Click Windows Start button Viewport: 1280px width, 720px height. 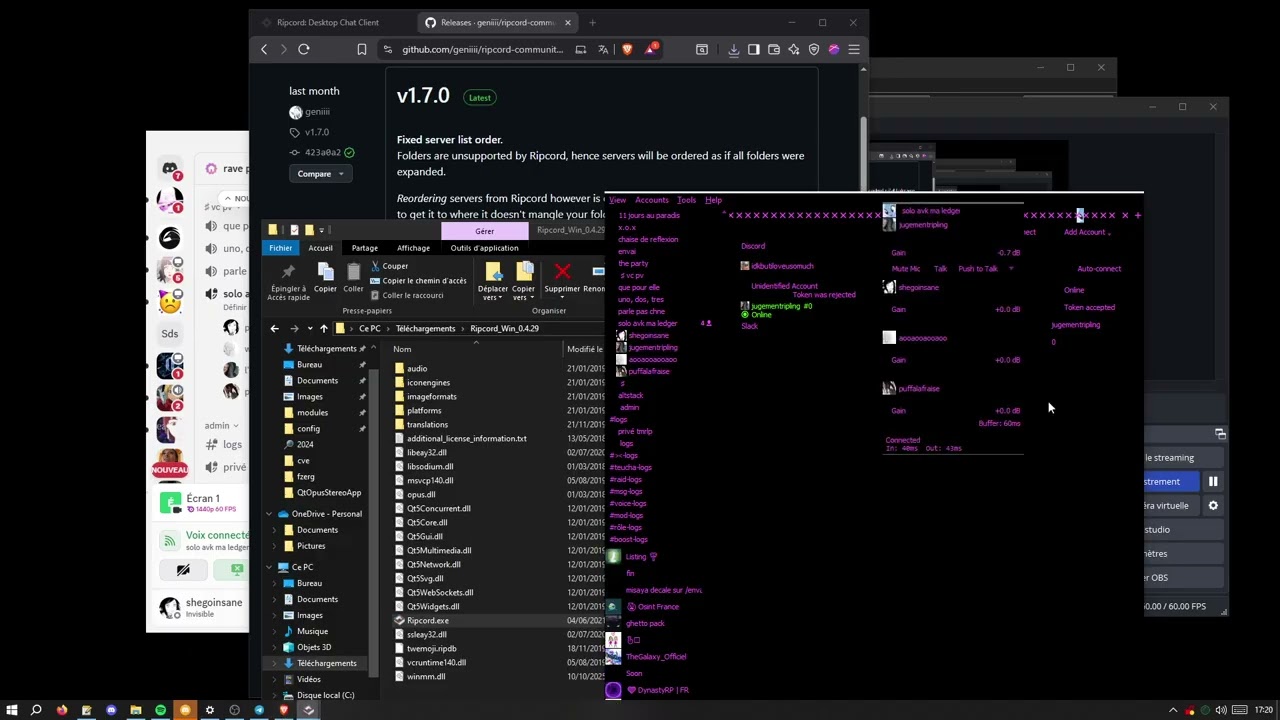pos(12,710)
